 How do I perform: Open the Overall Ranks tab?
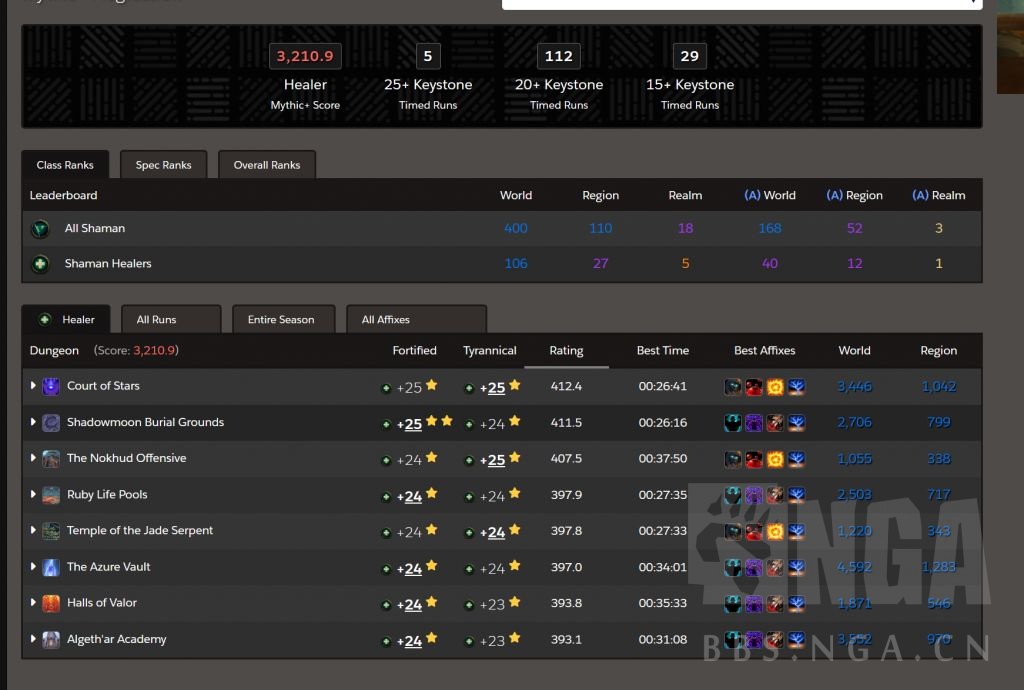[267, 165]
